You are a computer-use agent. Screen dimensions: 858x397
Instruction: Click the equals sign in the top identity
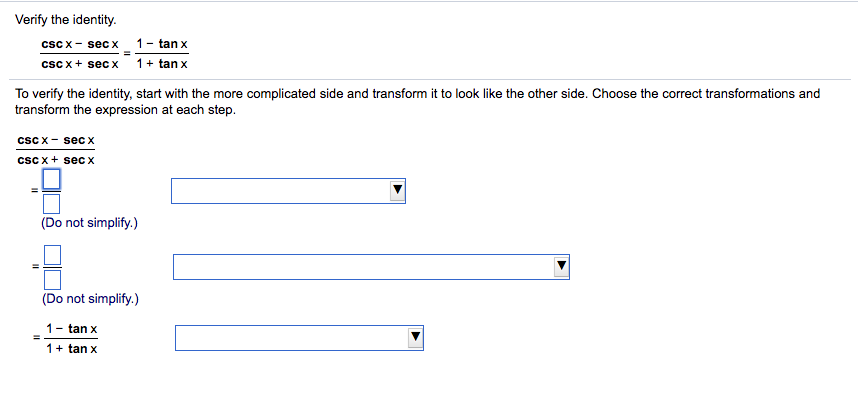click(x=127, y=54)
